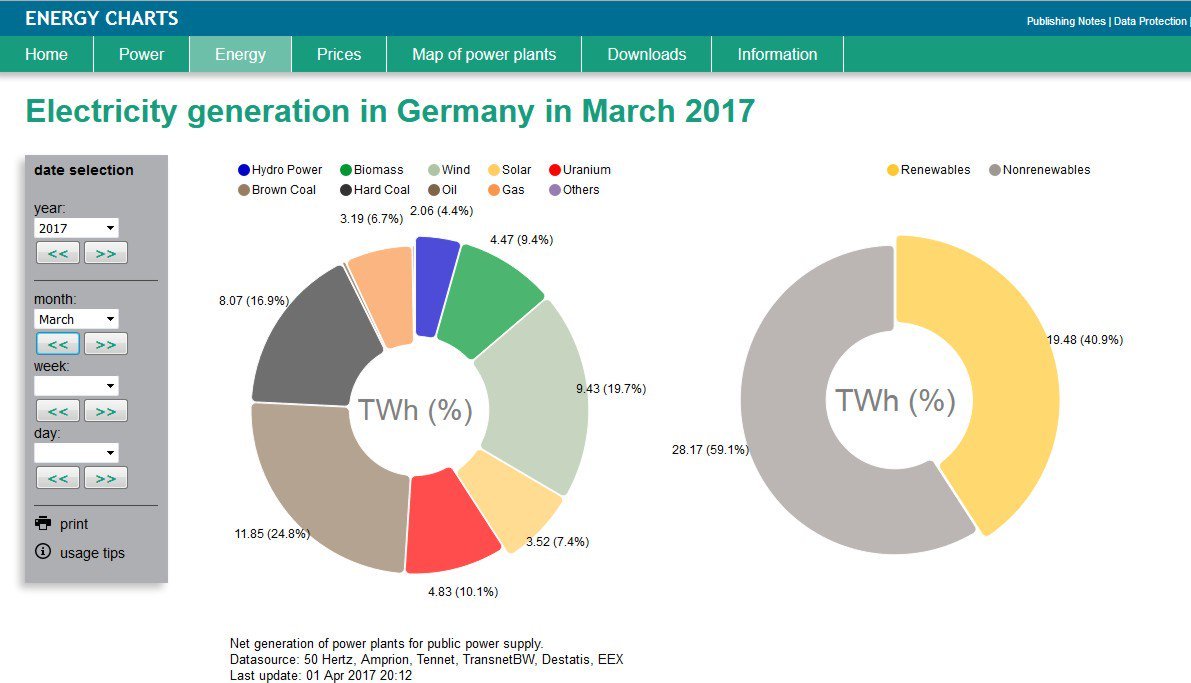Expand the empty day dropdown

click(76, 453)
